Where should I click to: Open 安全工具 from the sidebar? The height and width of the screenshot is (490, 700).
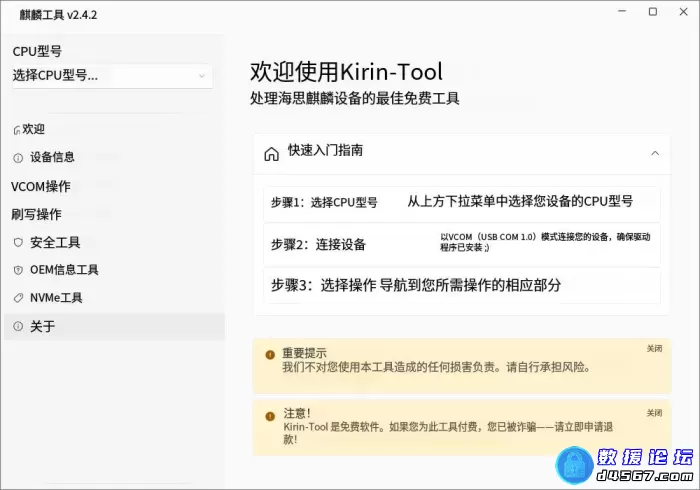pyautogui.click(x=114, y=242)
